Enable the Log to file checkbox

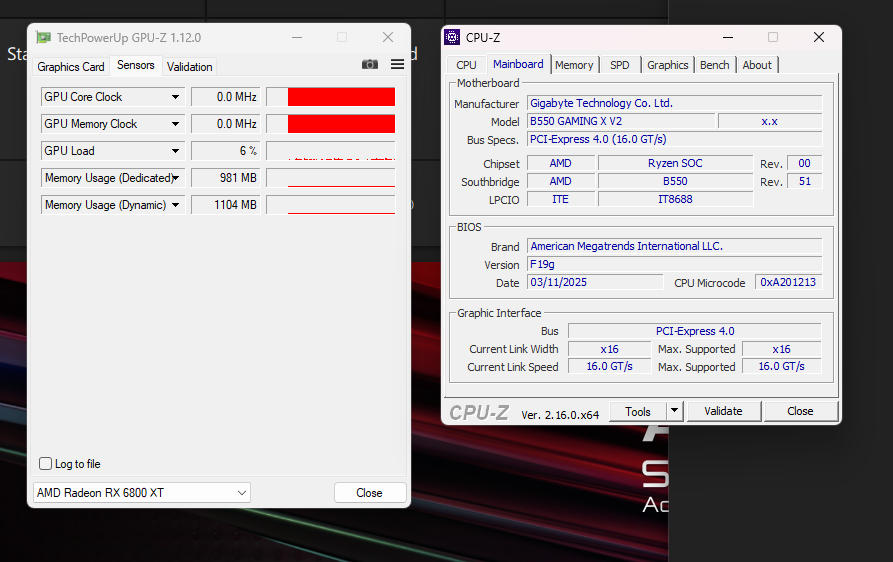pyautogui.click(x=46, y=463)
